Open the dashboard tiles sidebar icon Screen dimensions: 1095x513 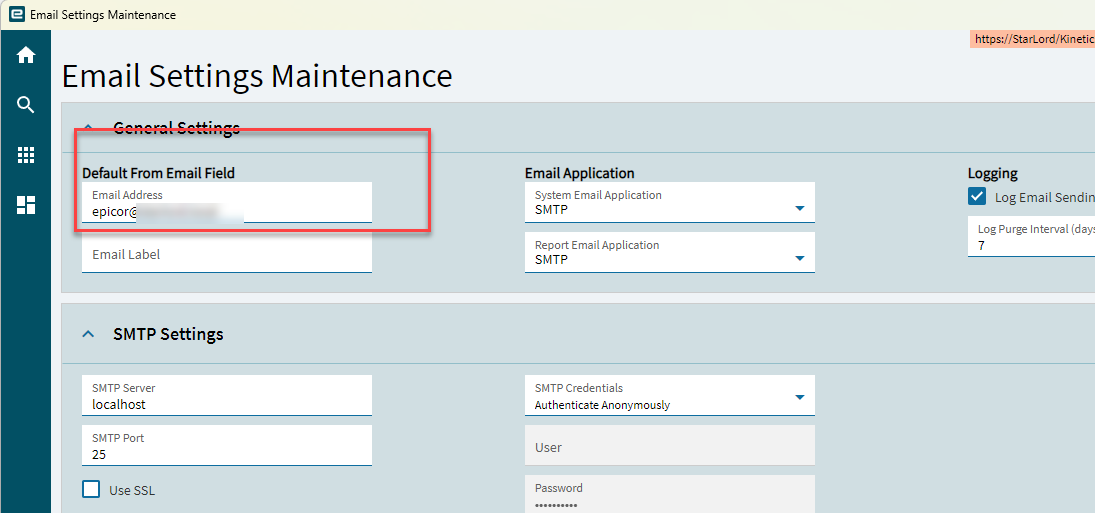pos(26,205)
